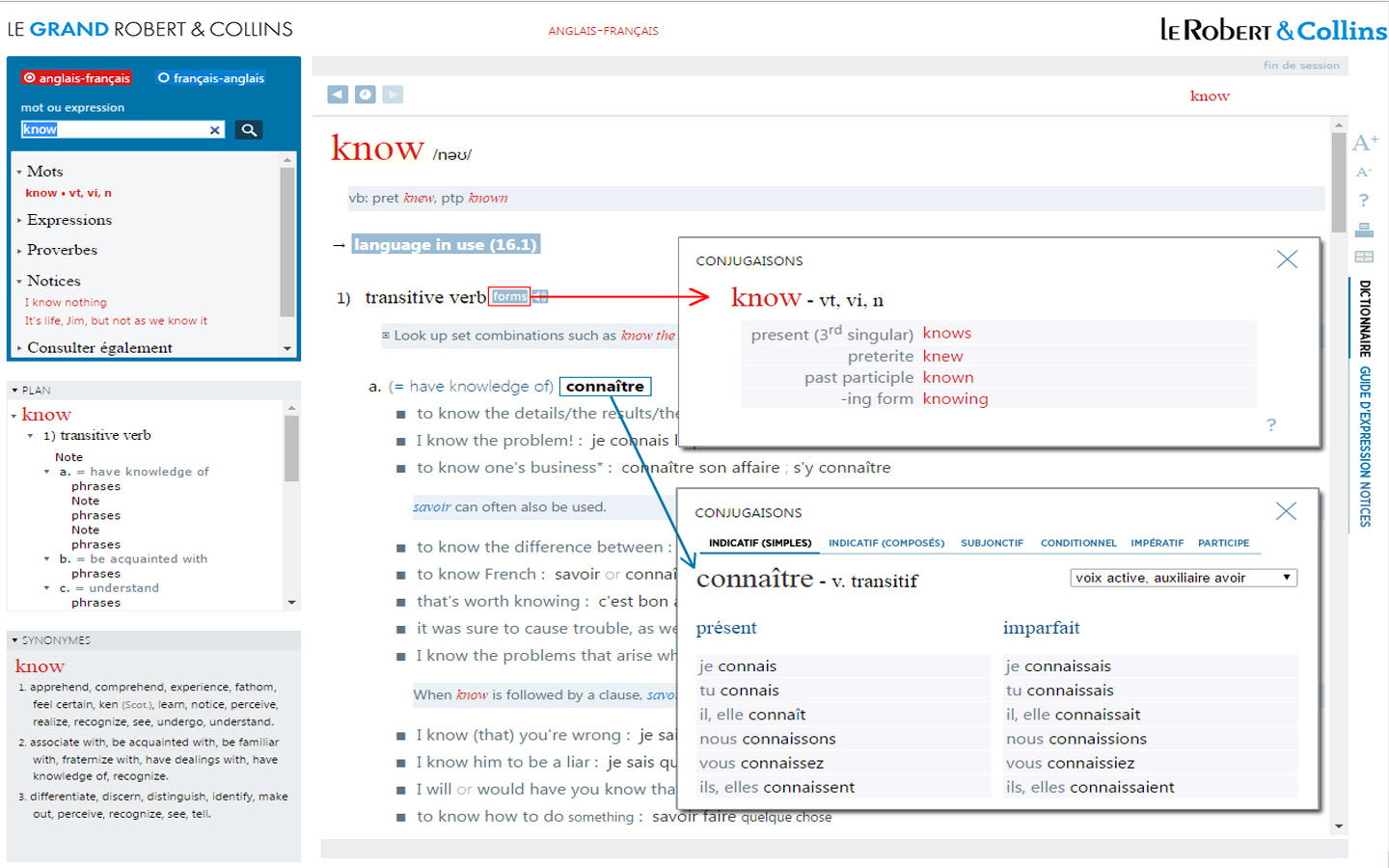
Task: Clear the search field with X
Action: (215, 130)
